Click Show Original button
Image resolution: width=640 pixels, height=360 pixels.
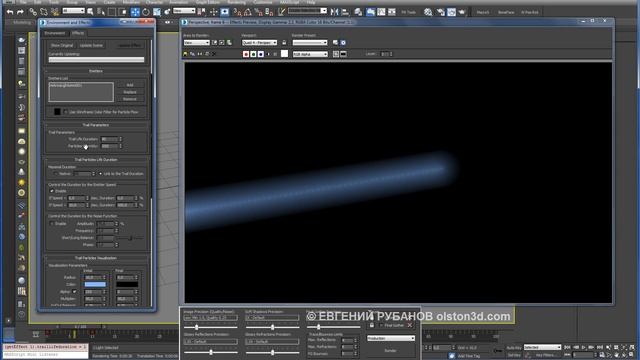pos(62,45)
